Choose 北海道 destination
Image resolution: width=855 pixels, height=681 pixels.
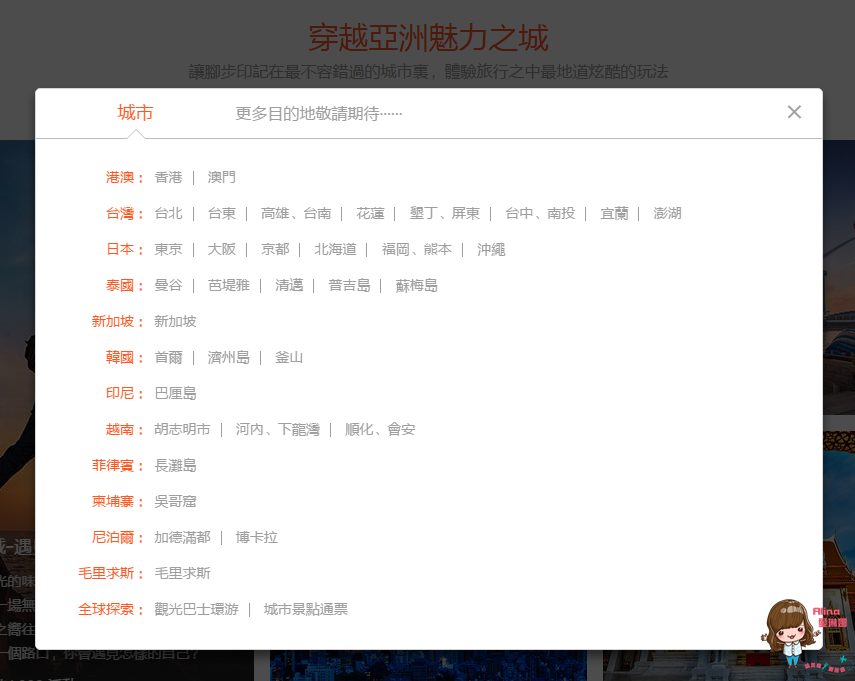click(x=335, y=249)
